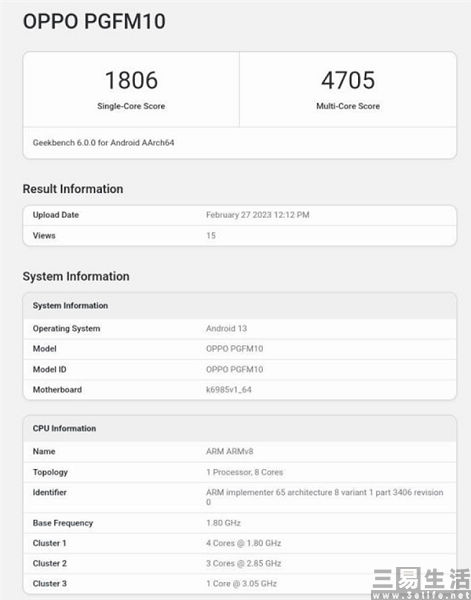Select the single-core score 1806
The height and width of the screenshot is (600, 471).
point(131,80)
